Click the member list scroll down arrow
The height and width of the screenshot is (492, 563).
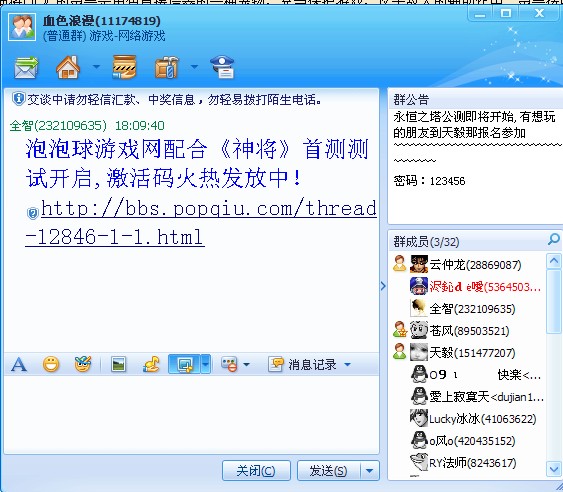pyautogui.click(x=553, y=468)
